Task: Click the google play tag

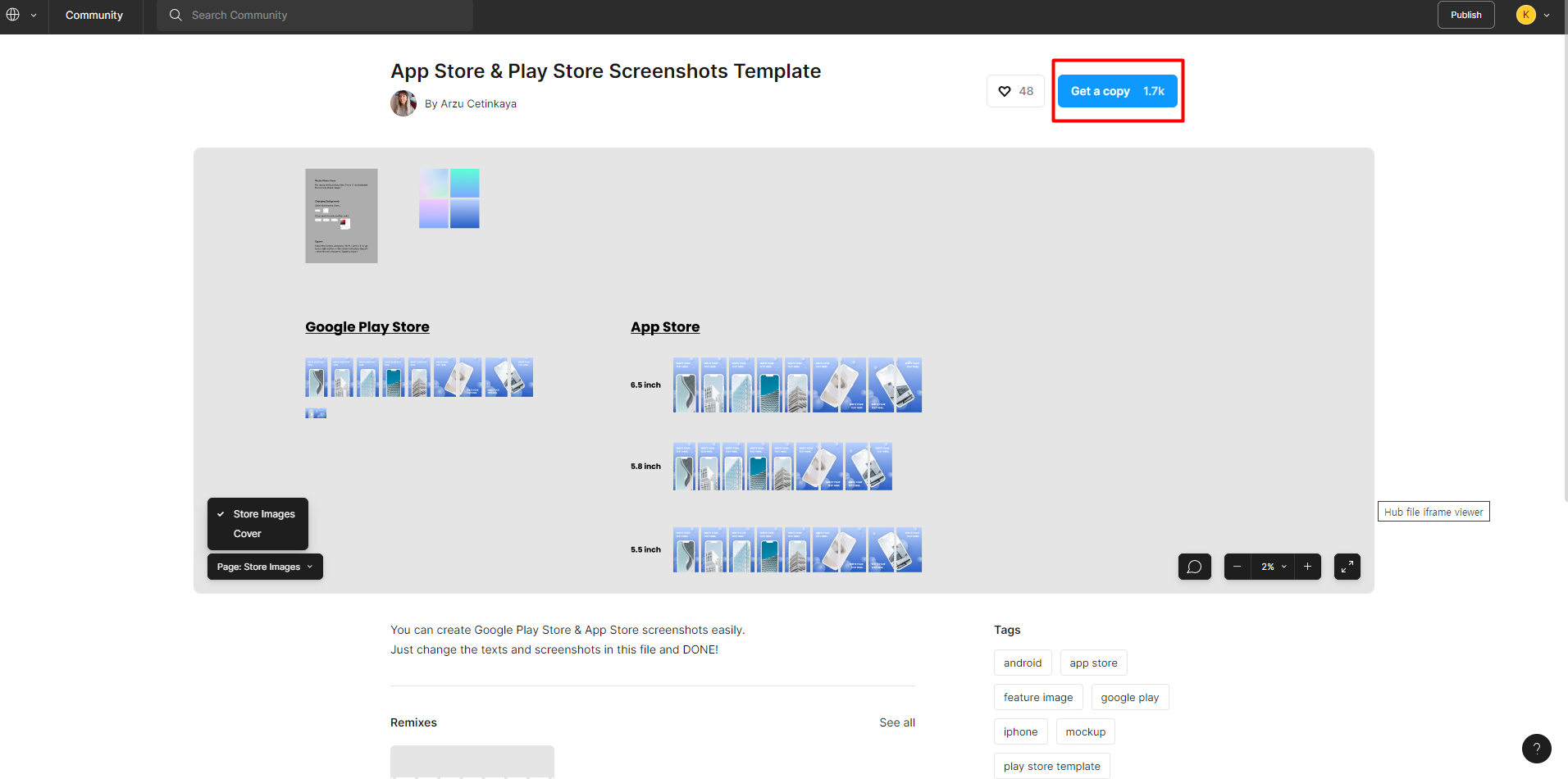Action: [x=1130, y=697]
